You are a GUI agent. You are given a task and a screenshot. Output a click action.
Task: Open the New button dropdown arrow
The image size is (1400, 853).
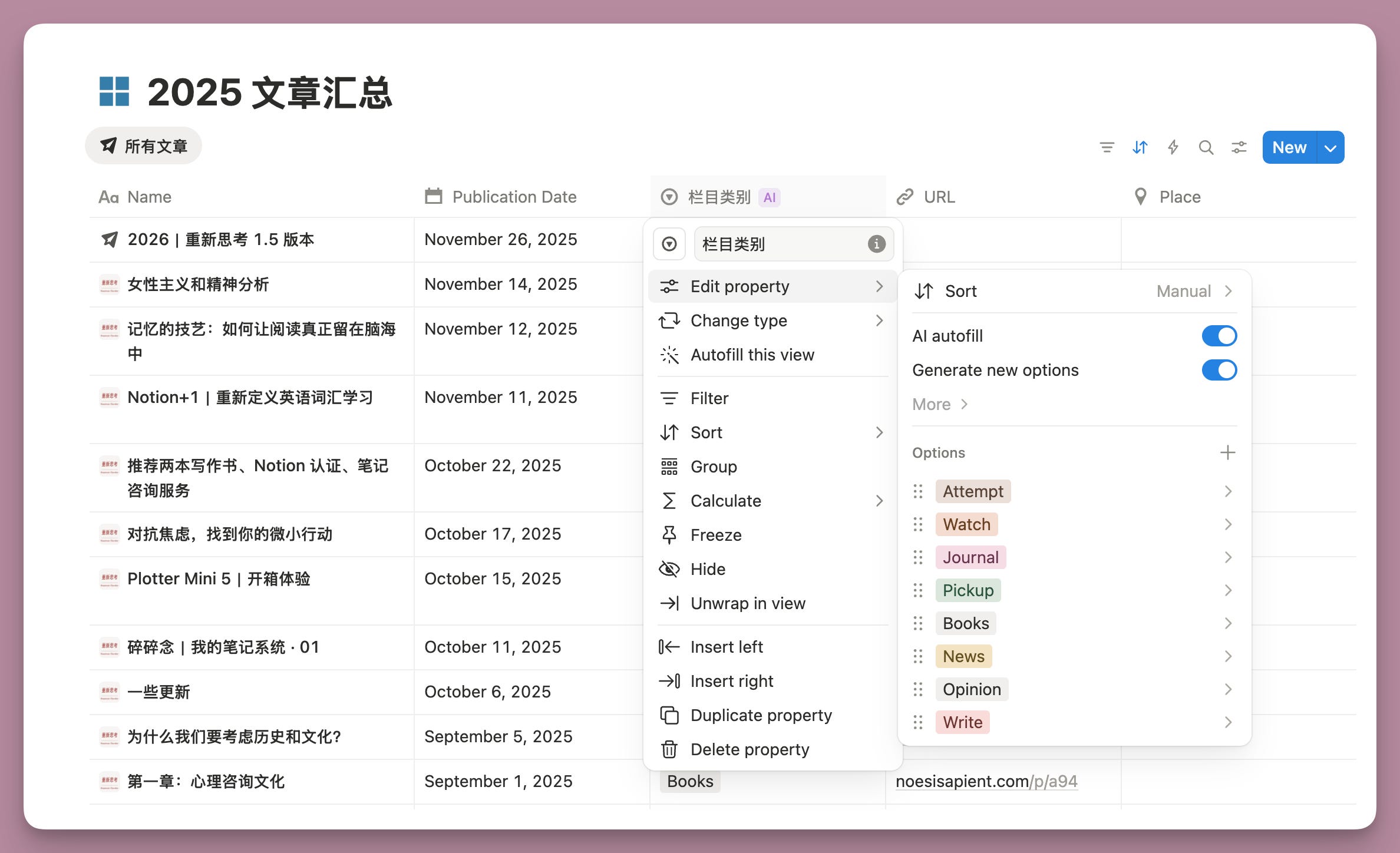1330,148
